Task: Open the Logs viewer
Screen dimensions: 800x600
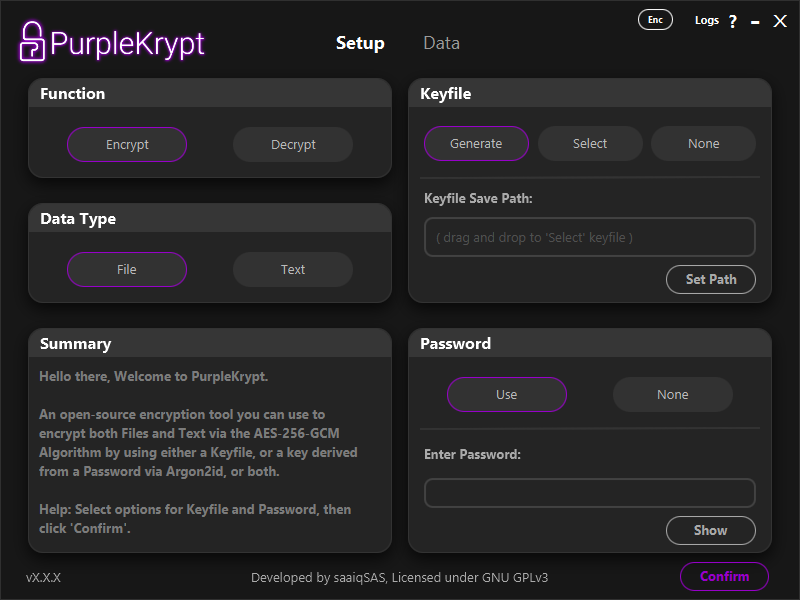Action: (706, 21)
